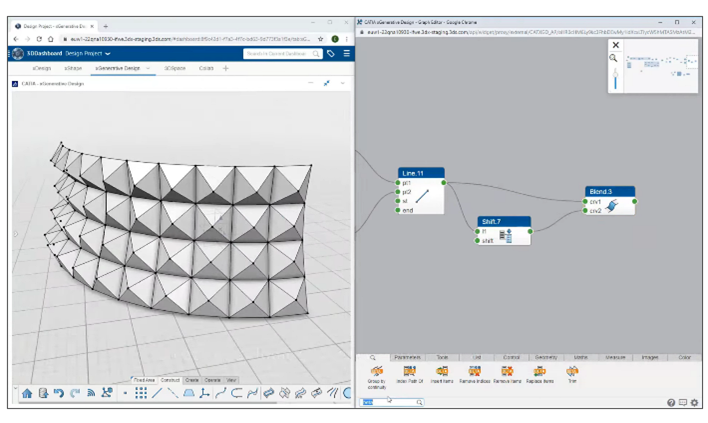
Task: Open the Control tab in Graph Editor
Action: tap(511, 357)
